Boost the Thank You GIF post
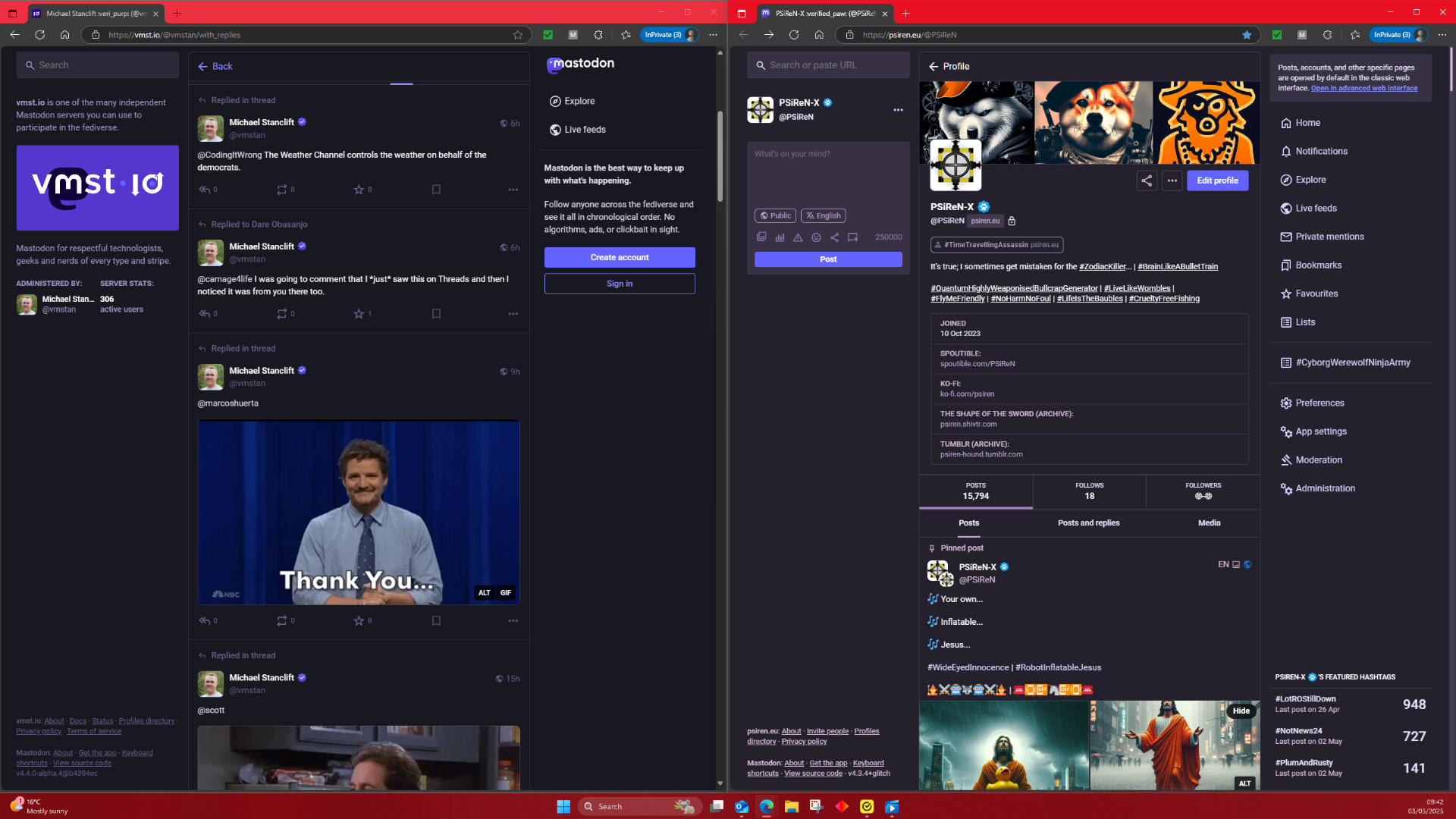Image resolution: width=1456 pixels, height=819 pixels. [x=282, y=621]
